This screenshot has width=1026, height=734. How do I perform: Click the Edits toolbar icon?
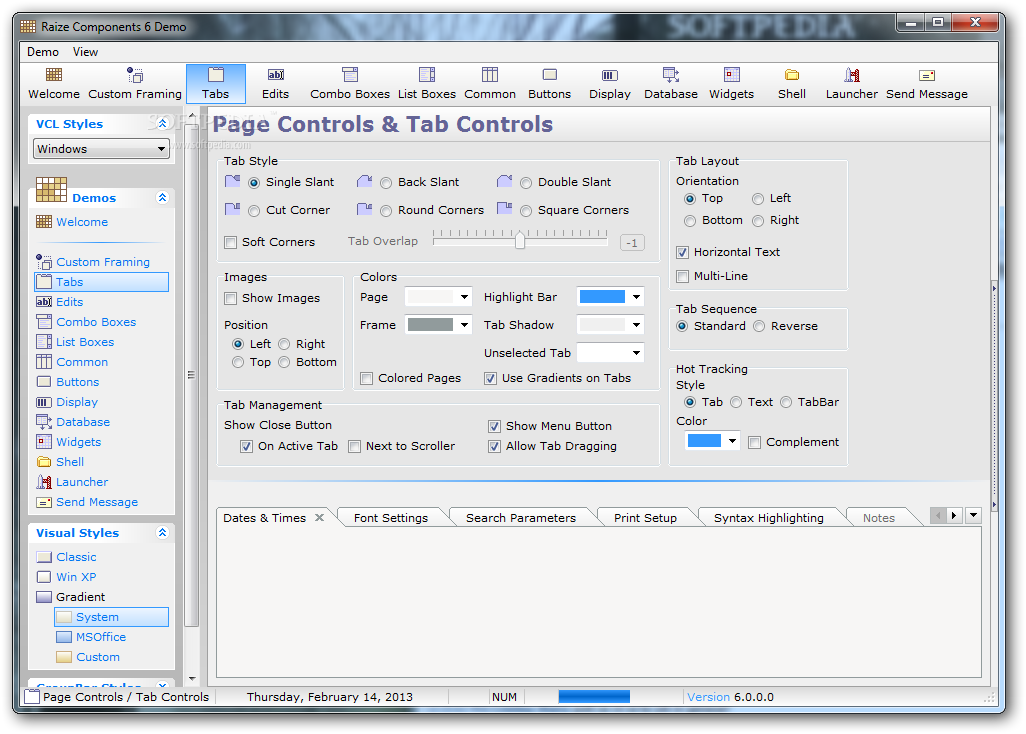(x=275, y=75)
